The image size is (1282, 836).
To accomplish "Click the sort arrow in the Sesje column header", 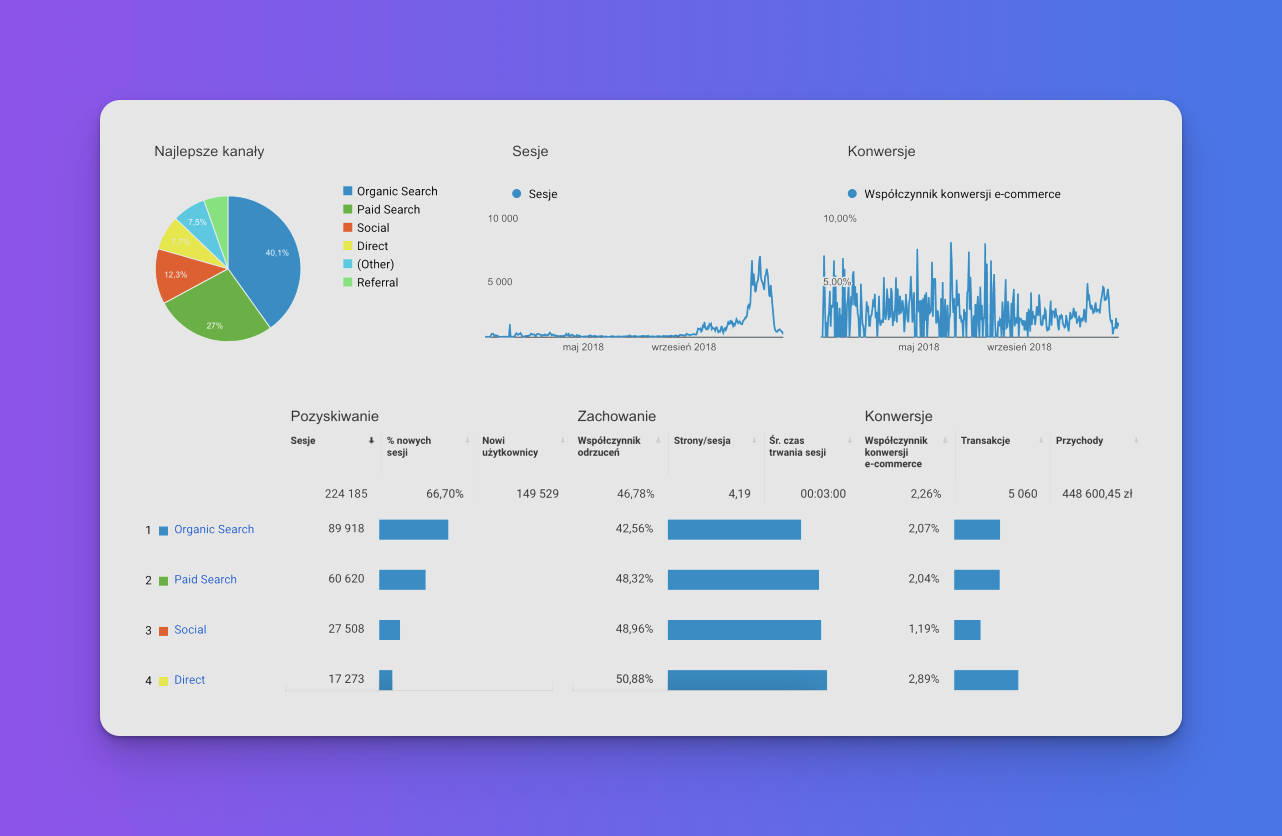I will click(371, 440).
